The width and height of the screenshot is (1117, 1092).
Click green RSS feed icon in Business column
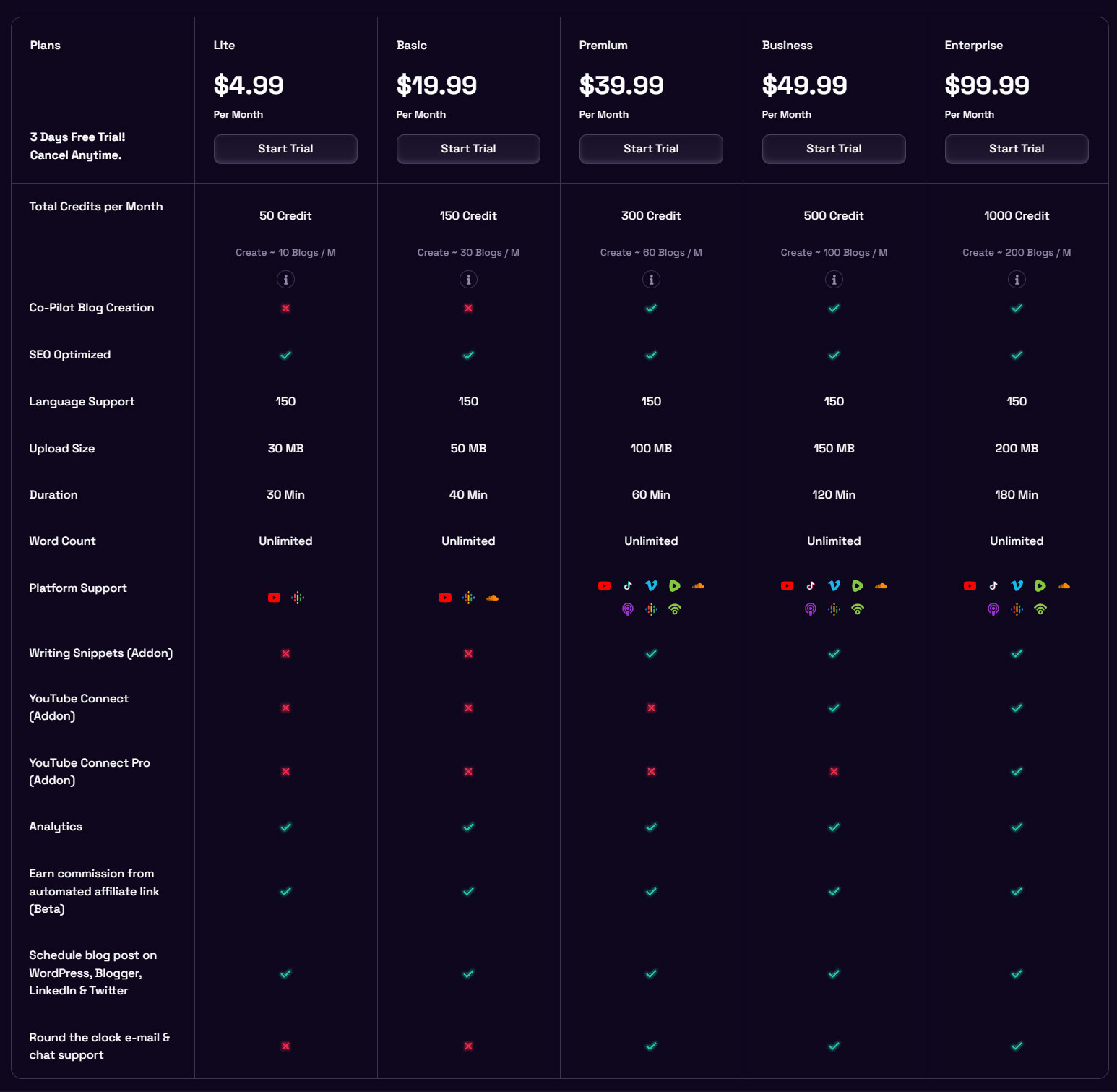pyautogui.click(x=858, y=609)
